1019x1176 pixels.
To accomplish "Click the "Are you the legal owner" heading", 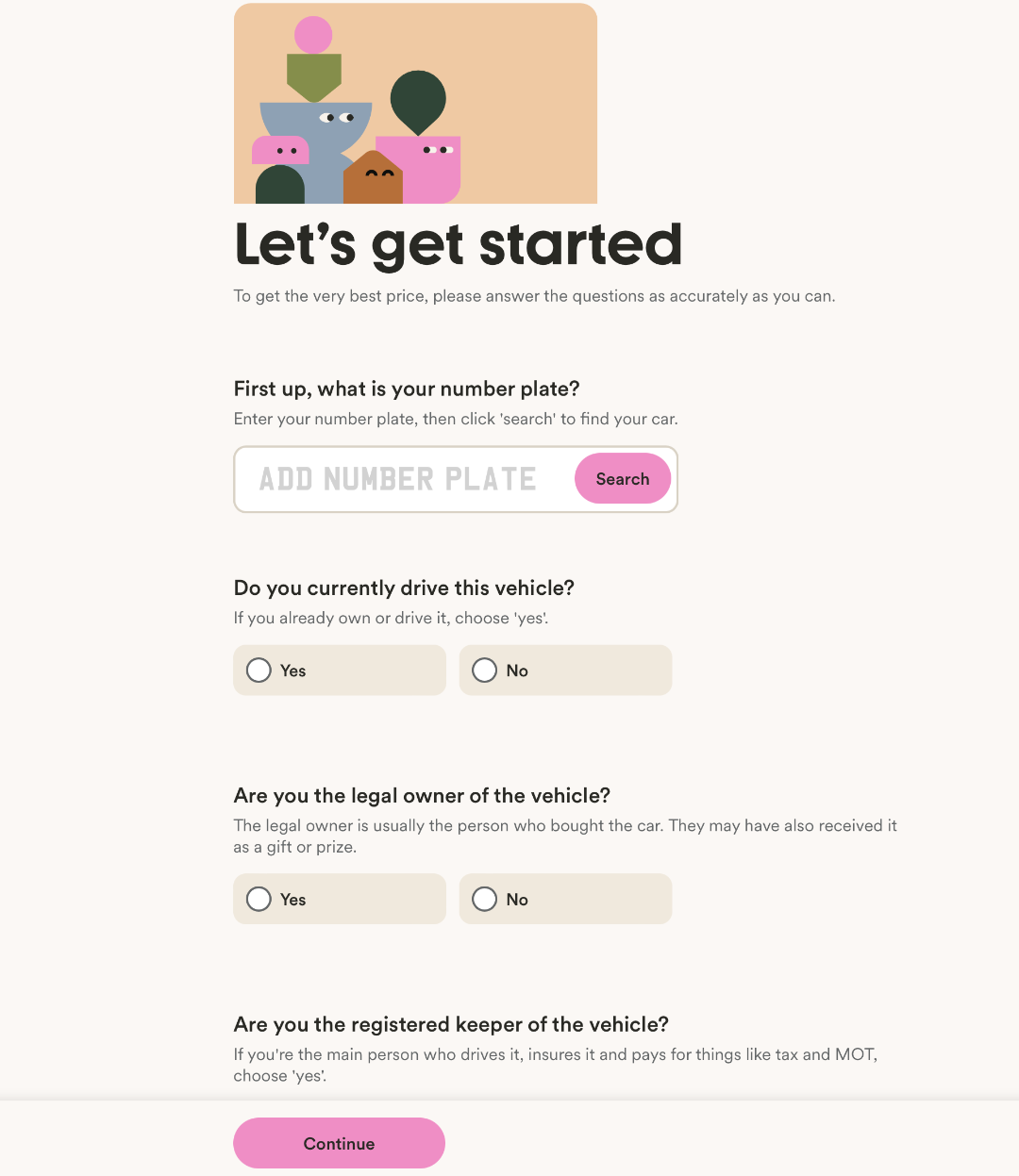I will click(x=422, y=795).
